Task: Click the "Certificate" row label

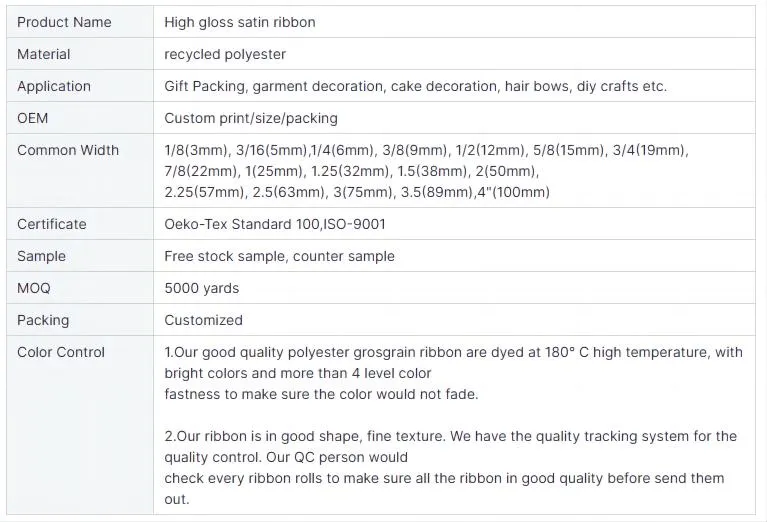Action: 52,224
